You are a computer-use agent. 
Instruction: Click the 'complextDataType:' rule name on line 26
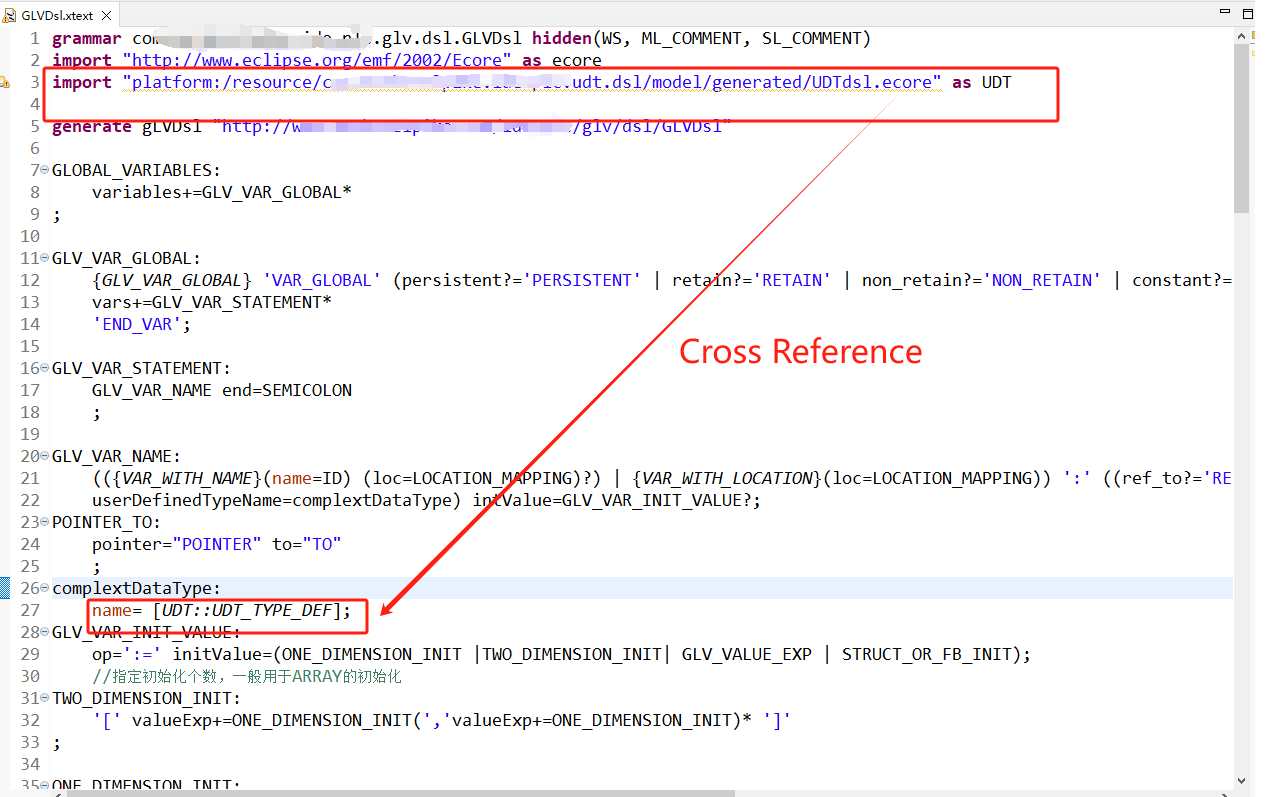click(137, 588)
